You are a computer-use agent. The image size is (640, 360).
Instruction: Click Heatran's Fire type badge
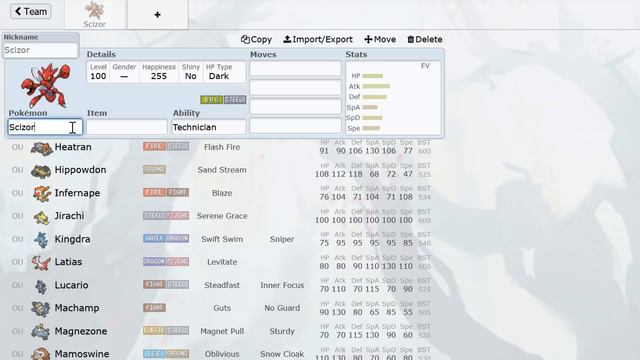tap(154, 147)
